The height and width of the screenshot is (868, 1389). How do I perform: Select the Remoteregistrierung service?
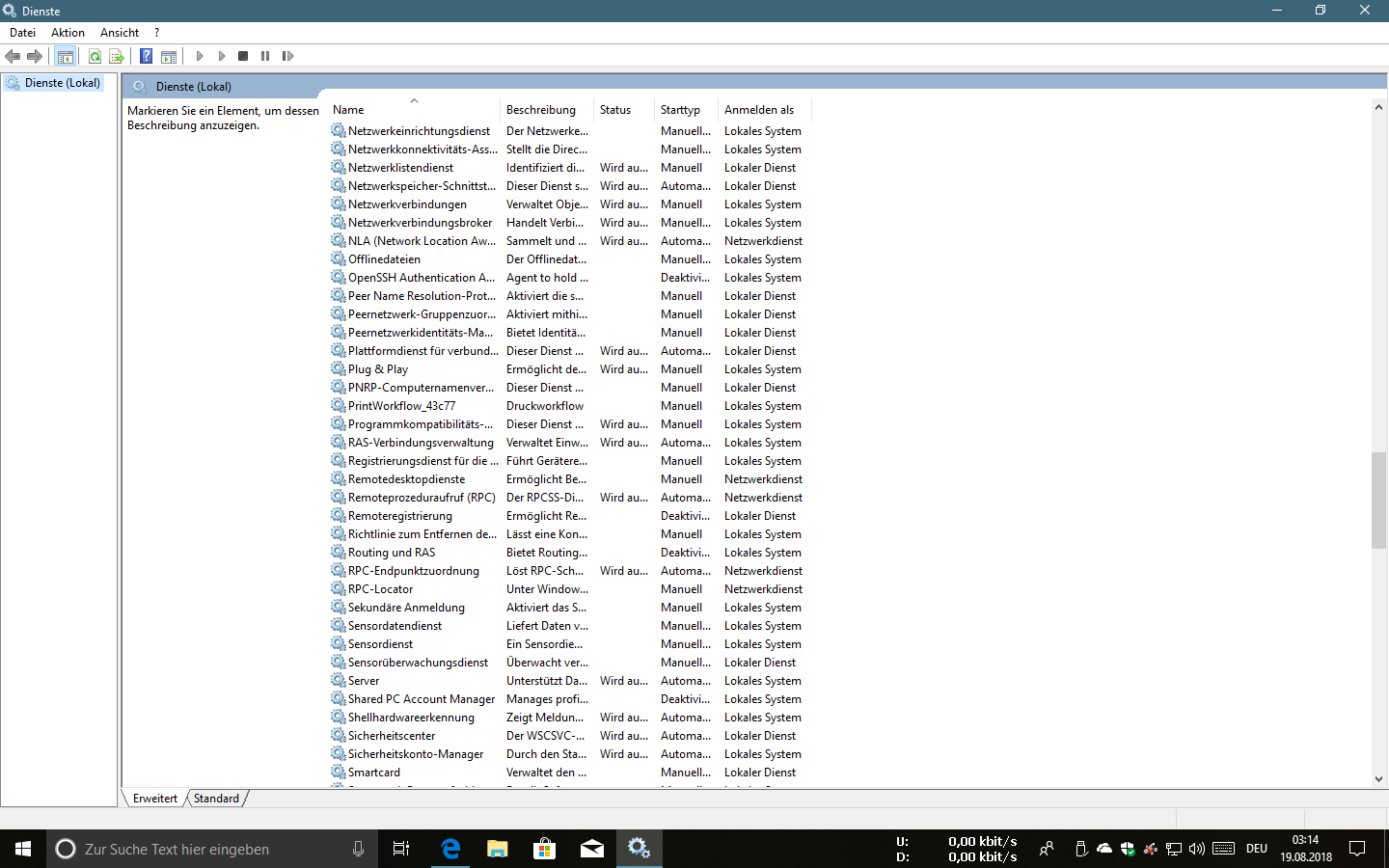click(399, 516)
